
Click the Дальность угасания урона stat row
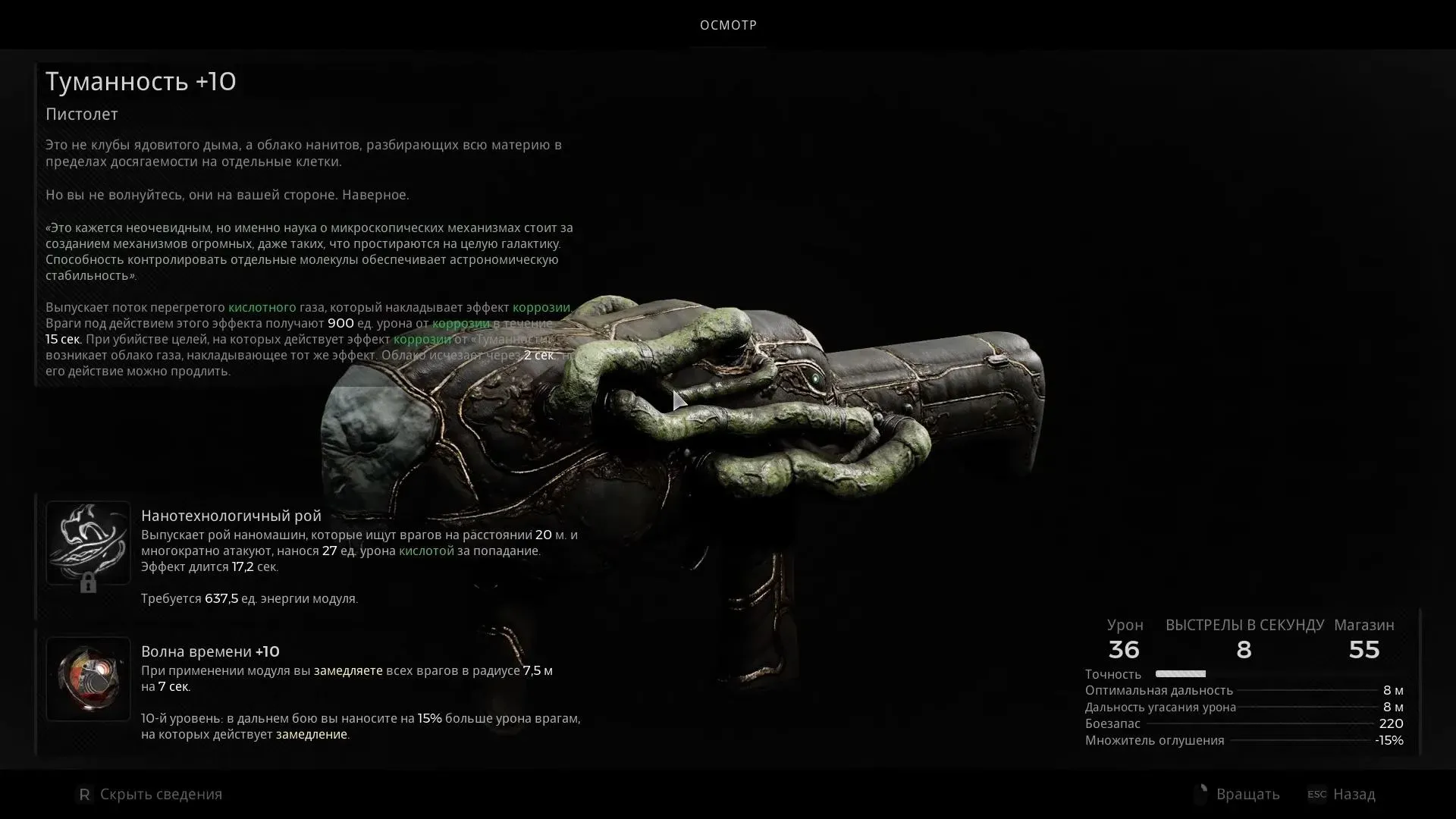tap(1244, 707)
